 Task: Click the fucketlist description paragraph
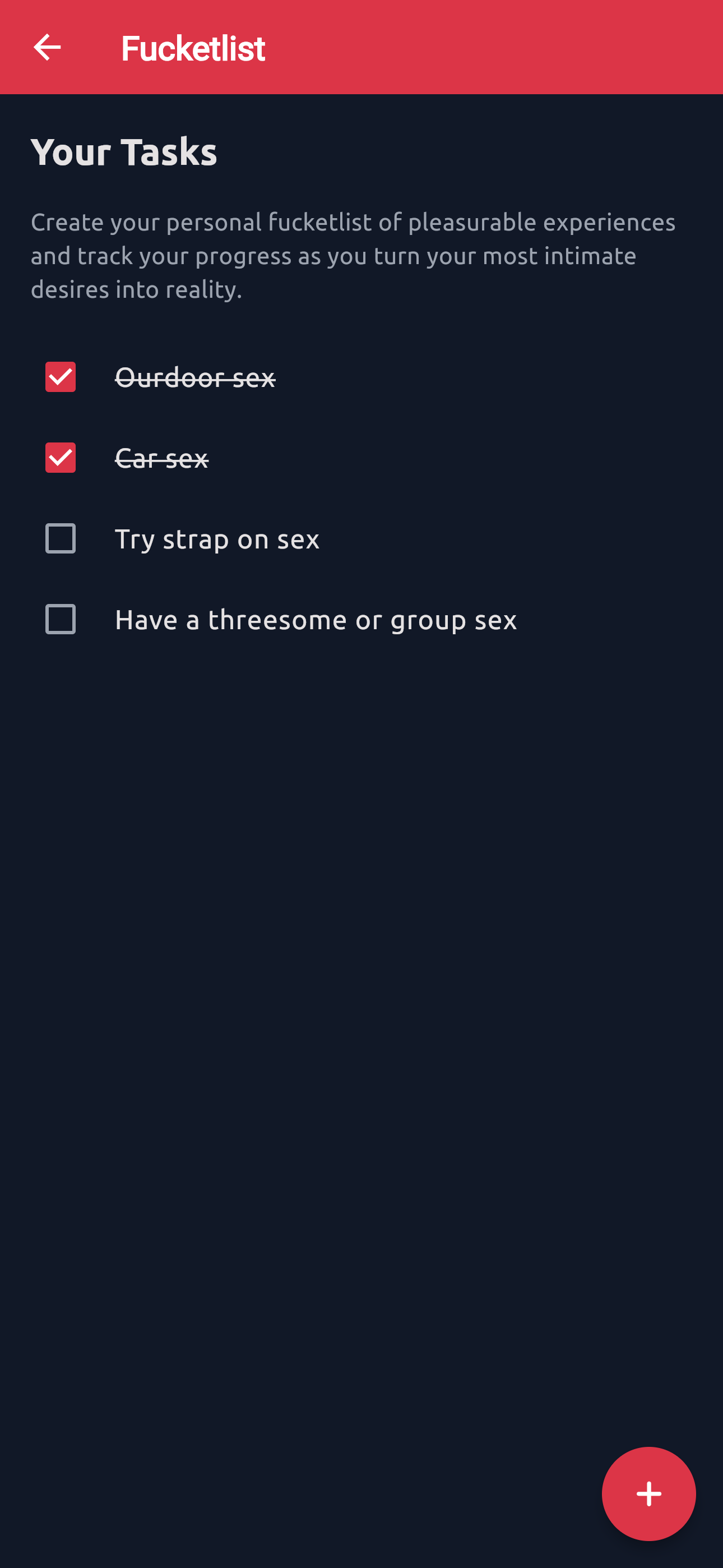click(x=353, y=256)
